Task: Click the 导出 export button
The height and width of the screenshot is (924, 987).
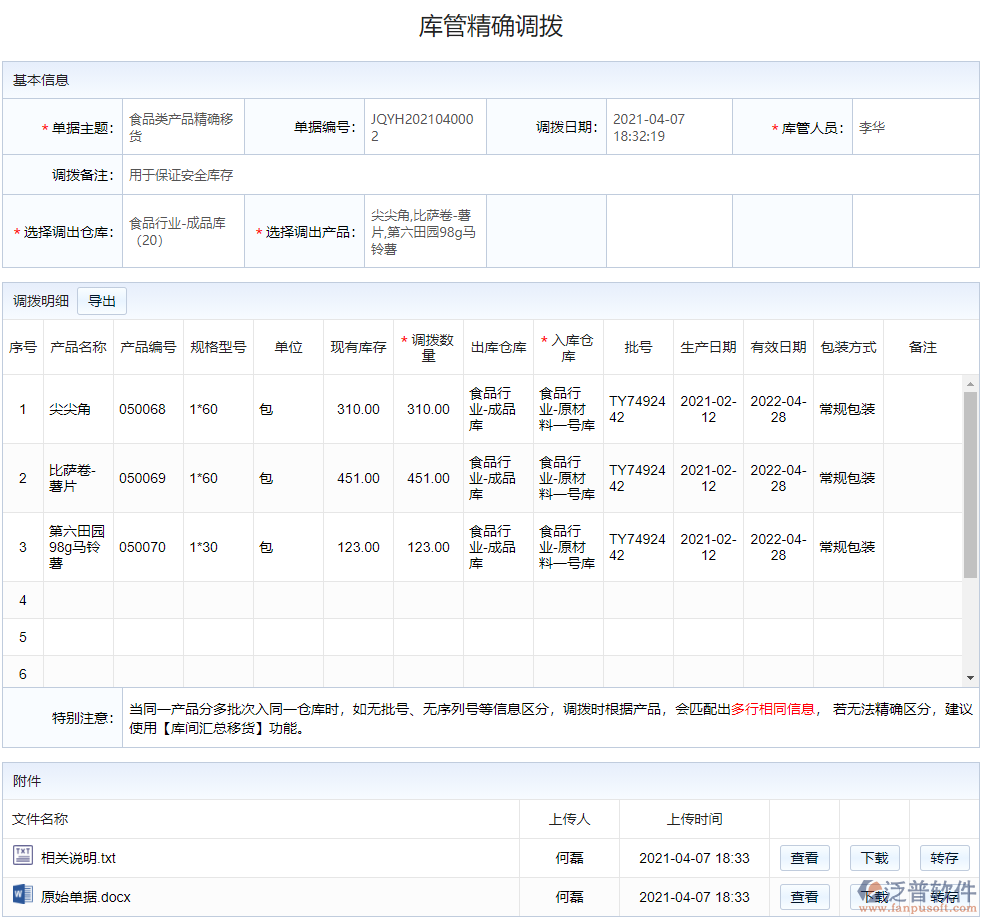Action: click(x=101, y=300)
